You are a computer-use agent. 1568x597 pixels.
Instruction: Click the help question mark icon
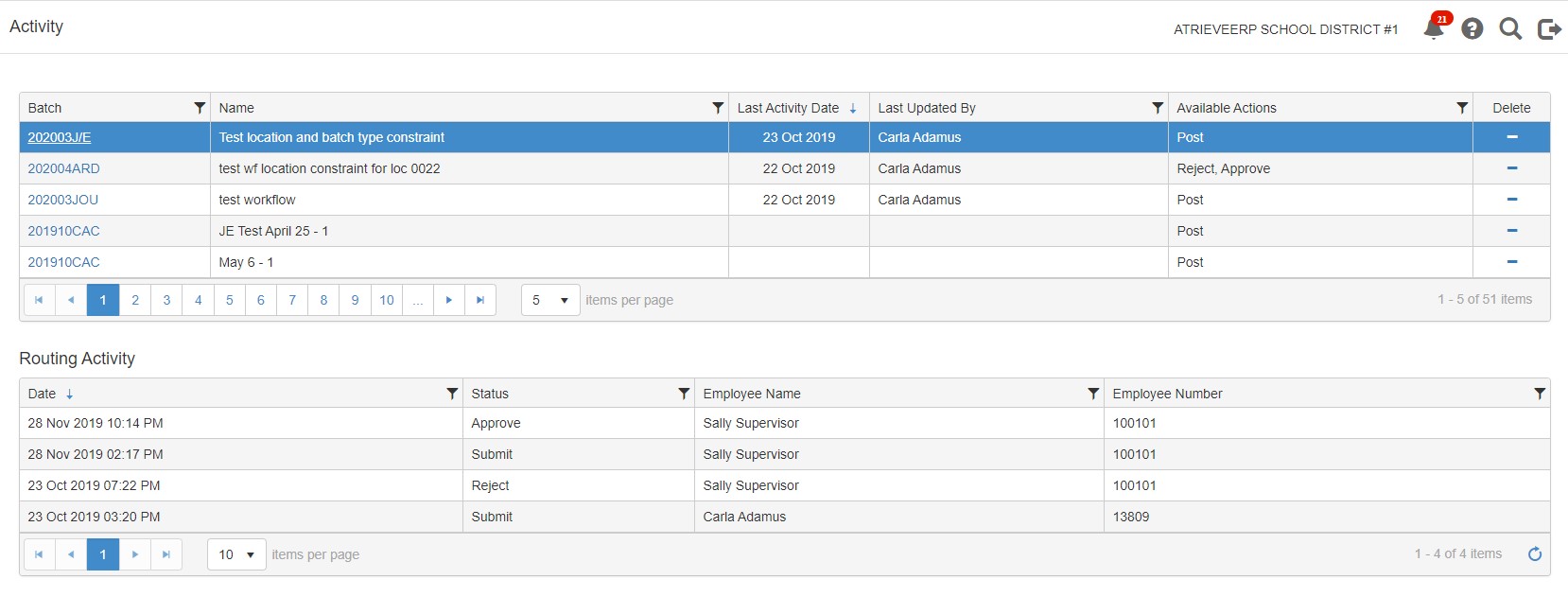point(1472,28)
